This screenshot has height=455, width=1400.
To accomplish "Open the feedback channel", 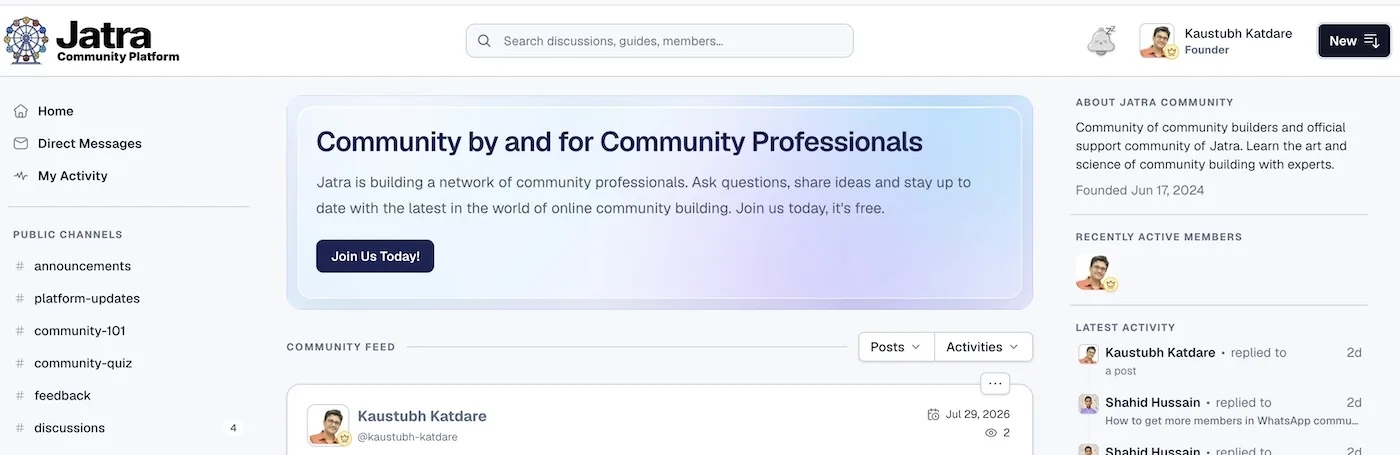I will coord(62,395).
